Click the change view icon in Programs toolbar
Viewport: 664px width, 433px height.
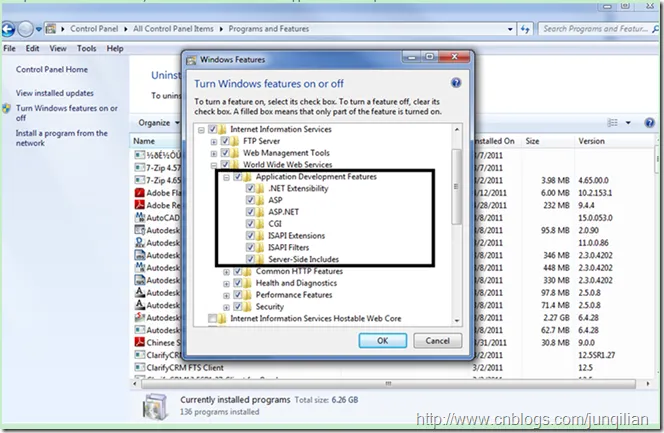coord(612,123)
